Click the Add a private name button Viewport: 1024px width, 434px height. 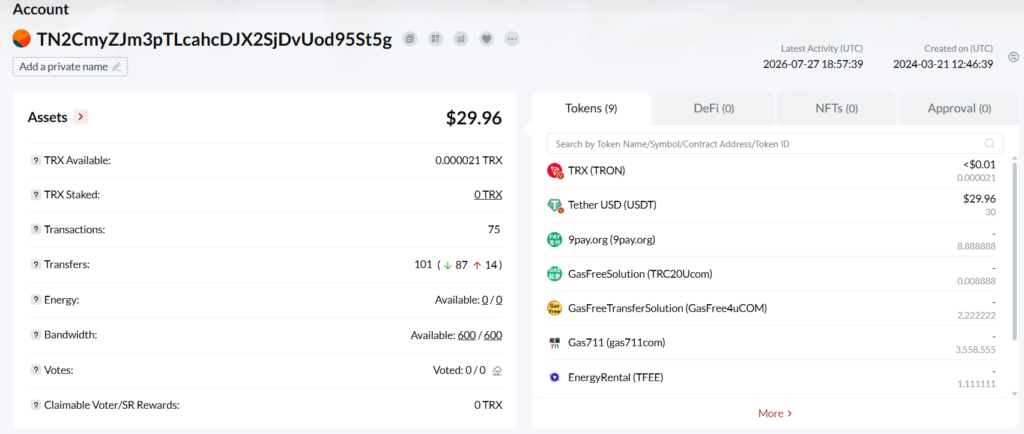coord(70,67)
